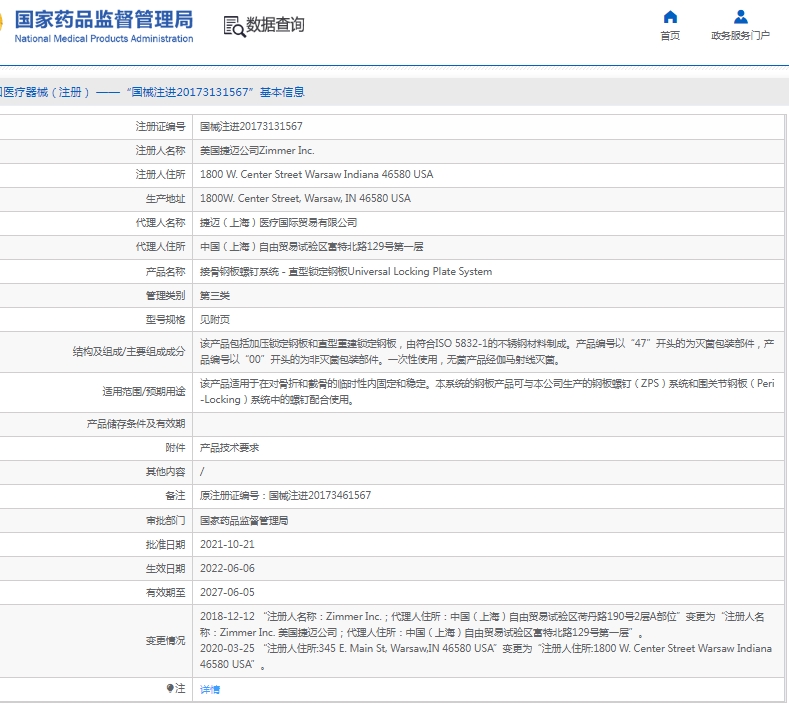Click the 首页 text link

[670, 35]
